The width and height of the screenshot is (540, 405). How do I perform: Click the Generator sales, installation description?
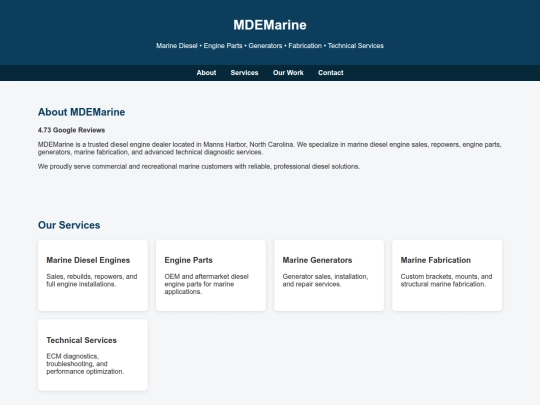325,280
